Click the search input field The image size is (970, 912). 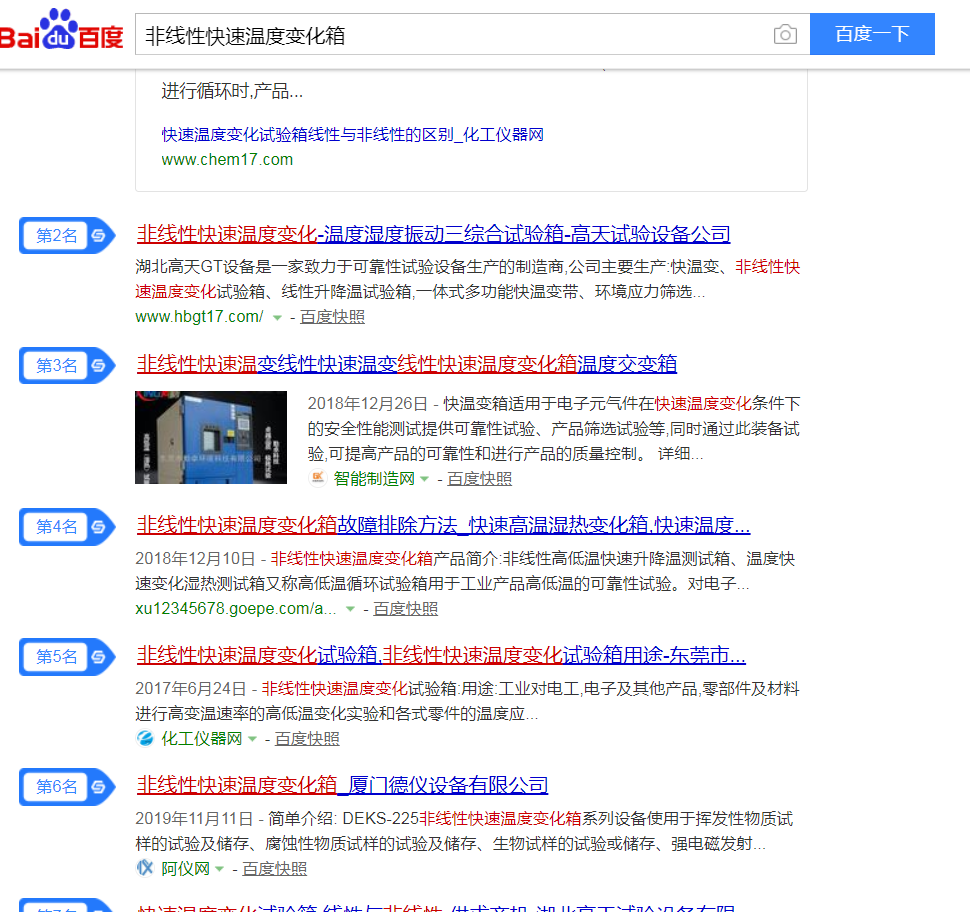click(x=450, y=35)
